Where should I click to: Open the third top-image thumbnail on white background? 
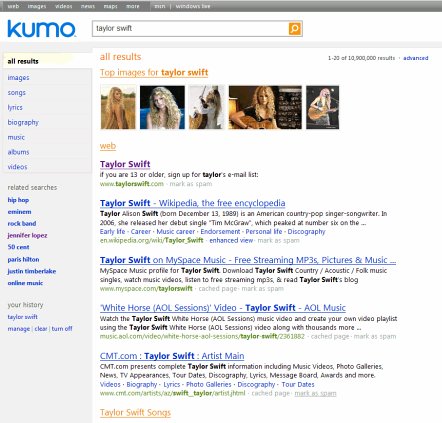point(207,107)
